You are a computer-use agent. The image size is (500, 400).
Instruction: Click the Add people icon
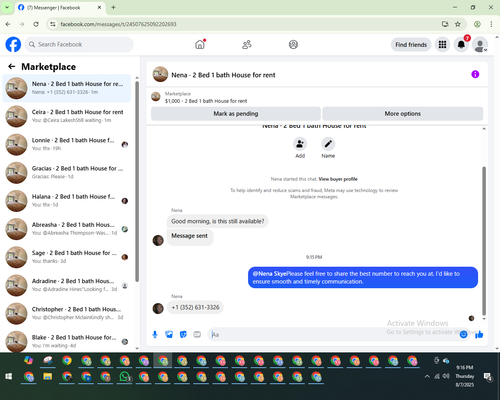(300, 144)
